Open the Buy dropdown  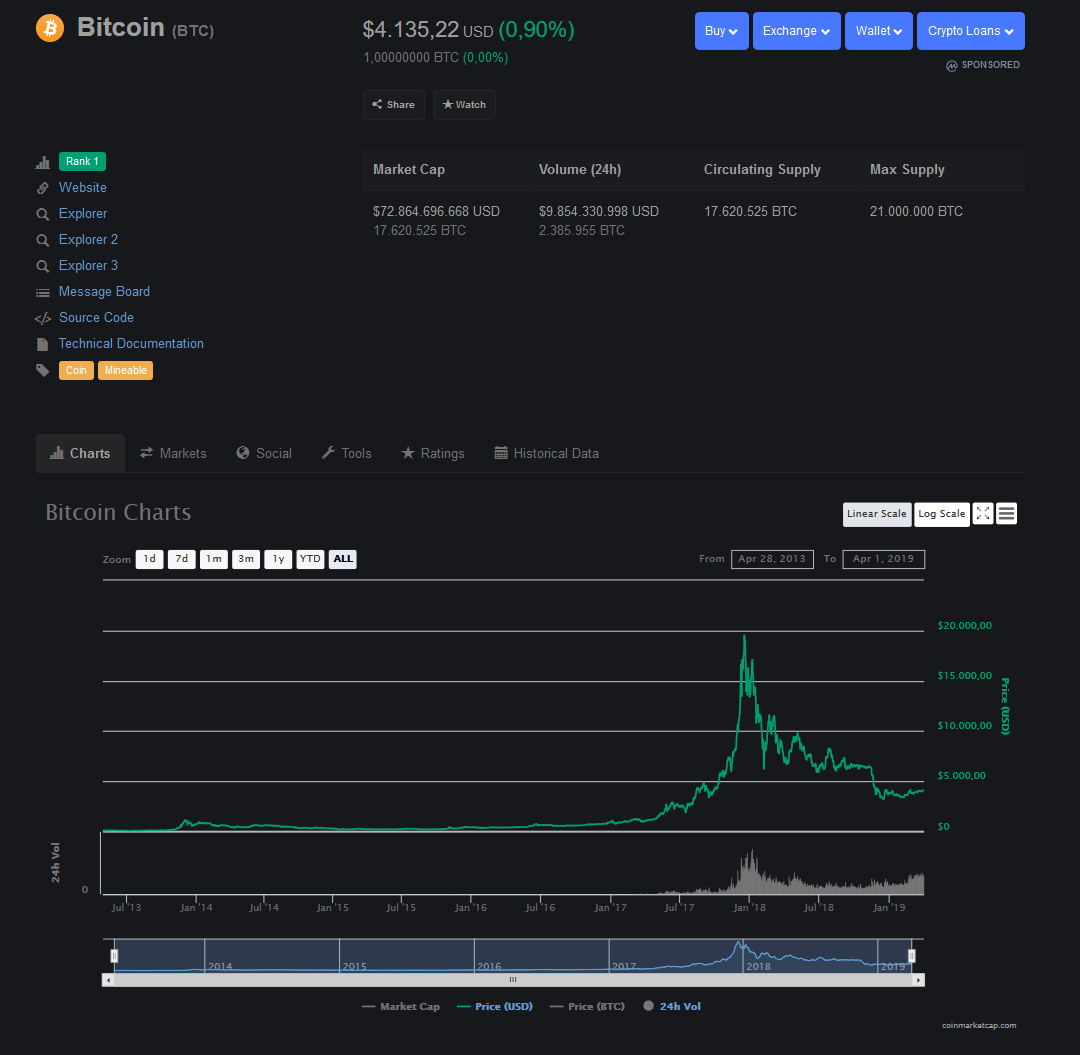tap(722, 31)
